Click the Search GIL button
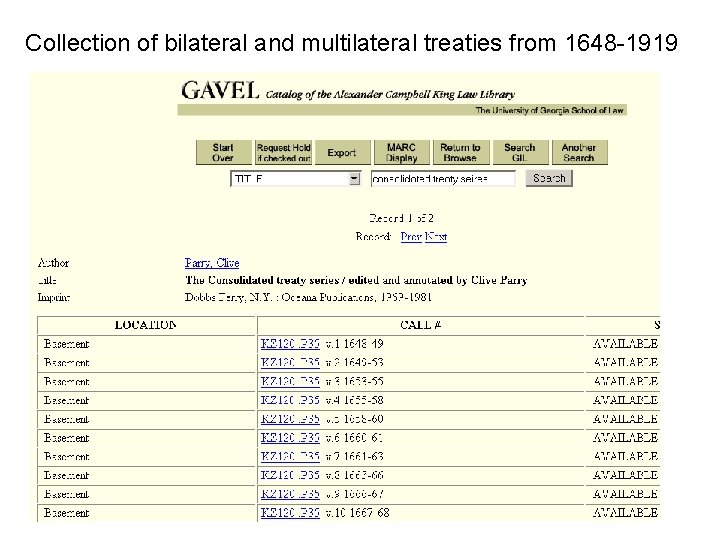720x540 pixels. click(520, 152)
